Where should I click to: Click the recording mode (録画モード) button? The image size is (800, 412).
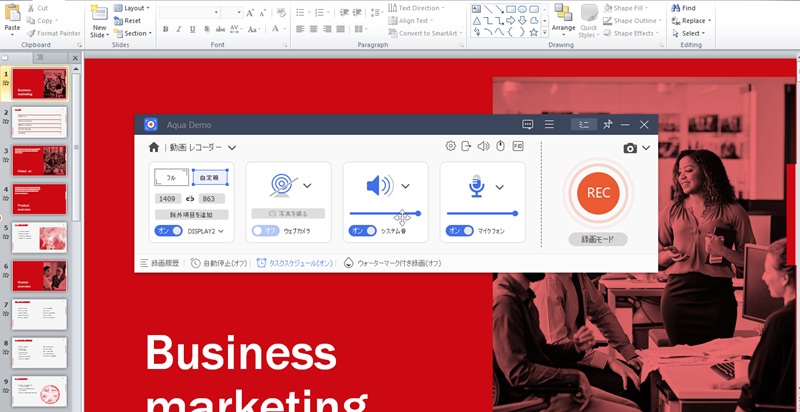coord(598,239)
